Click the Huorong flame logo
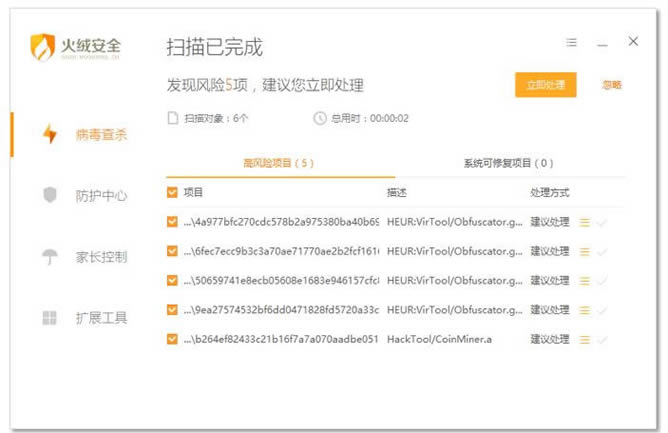The height and width of the screenshot is (433, 668). (44, 47)
